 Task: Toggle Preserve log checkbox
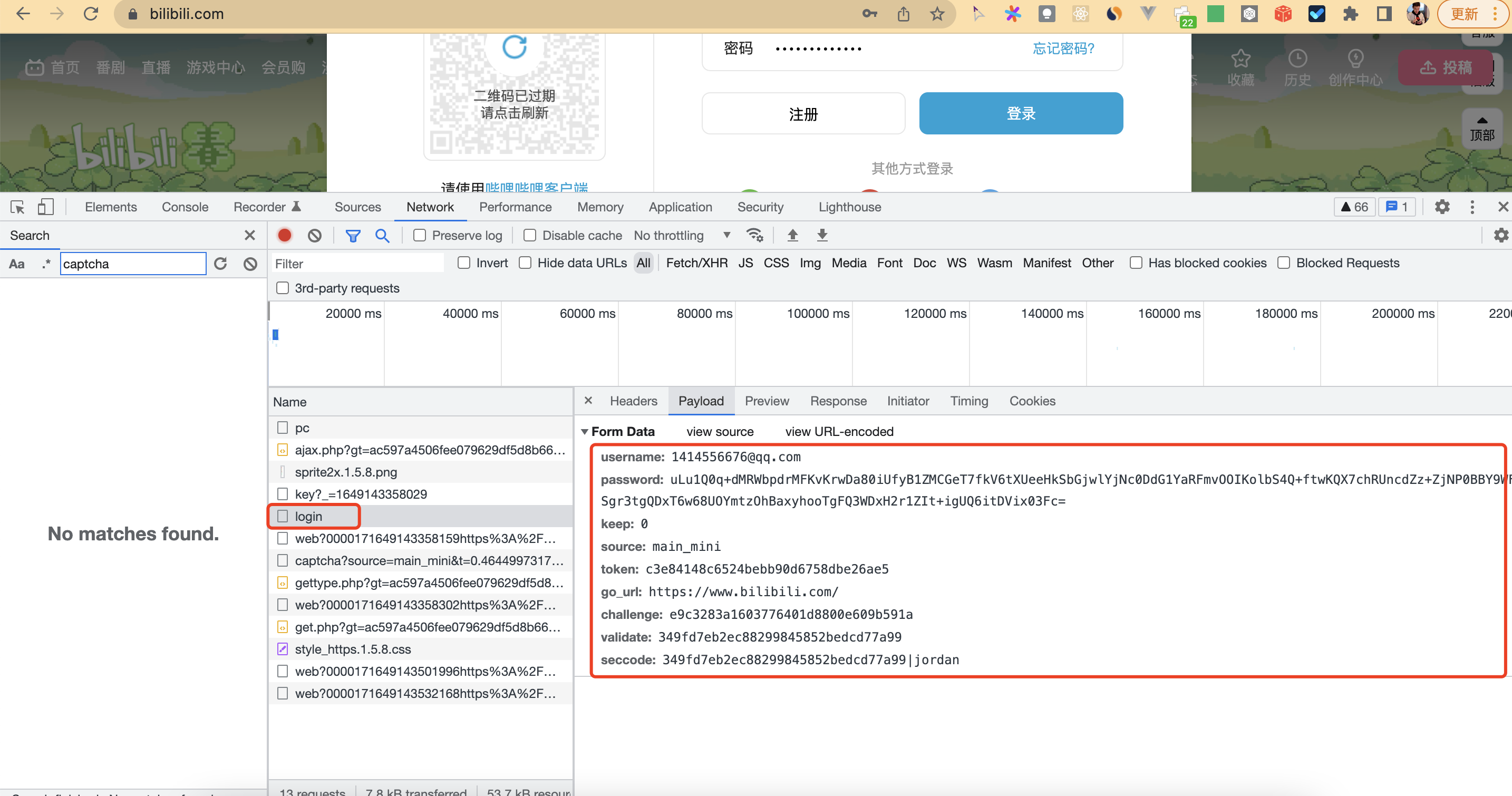[x=419, y=235]
